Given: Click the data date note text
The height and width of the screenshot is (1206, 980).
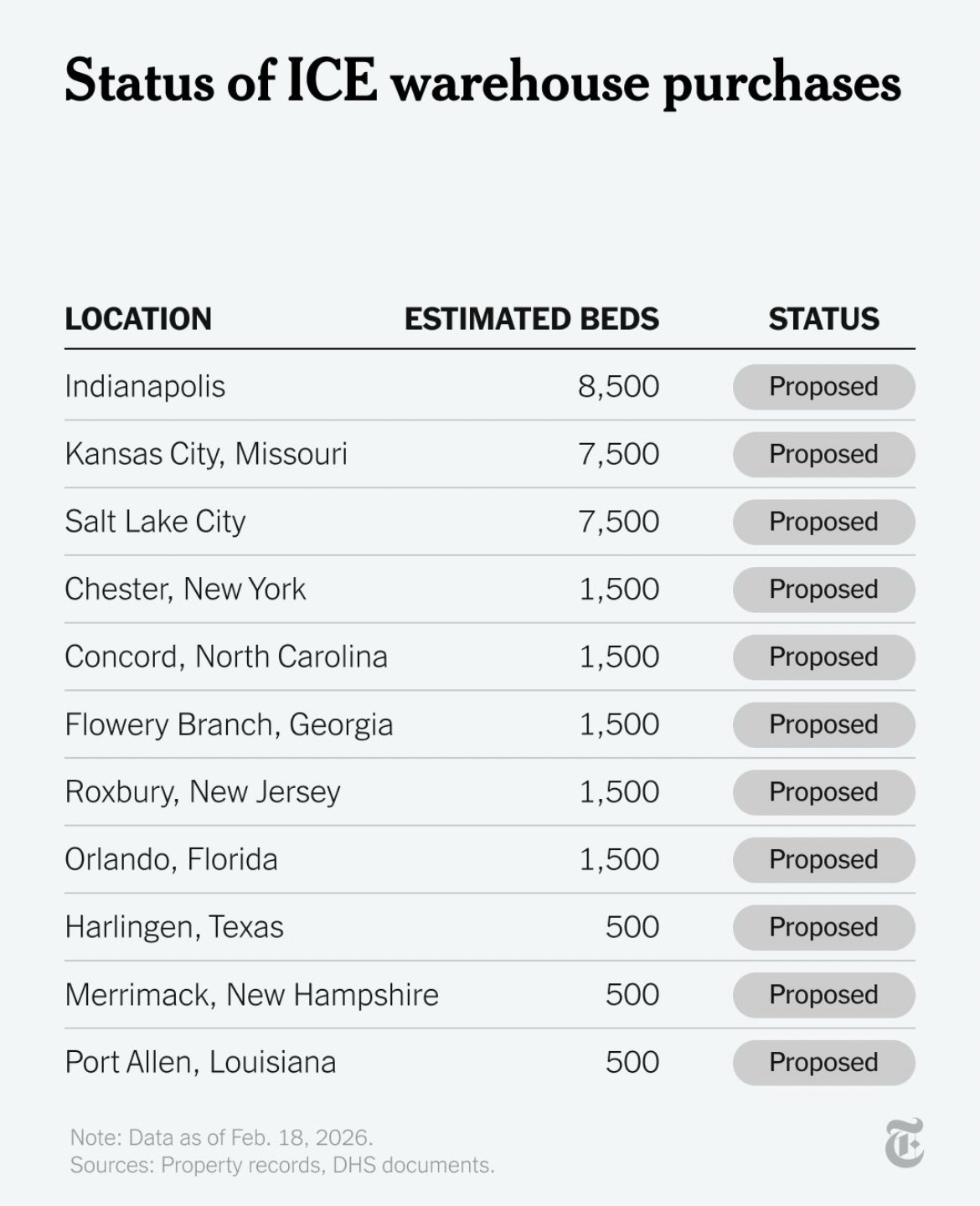Looking at the screenshot, I should click(221, 1137).
